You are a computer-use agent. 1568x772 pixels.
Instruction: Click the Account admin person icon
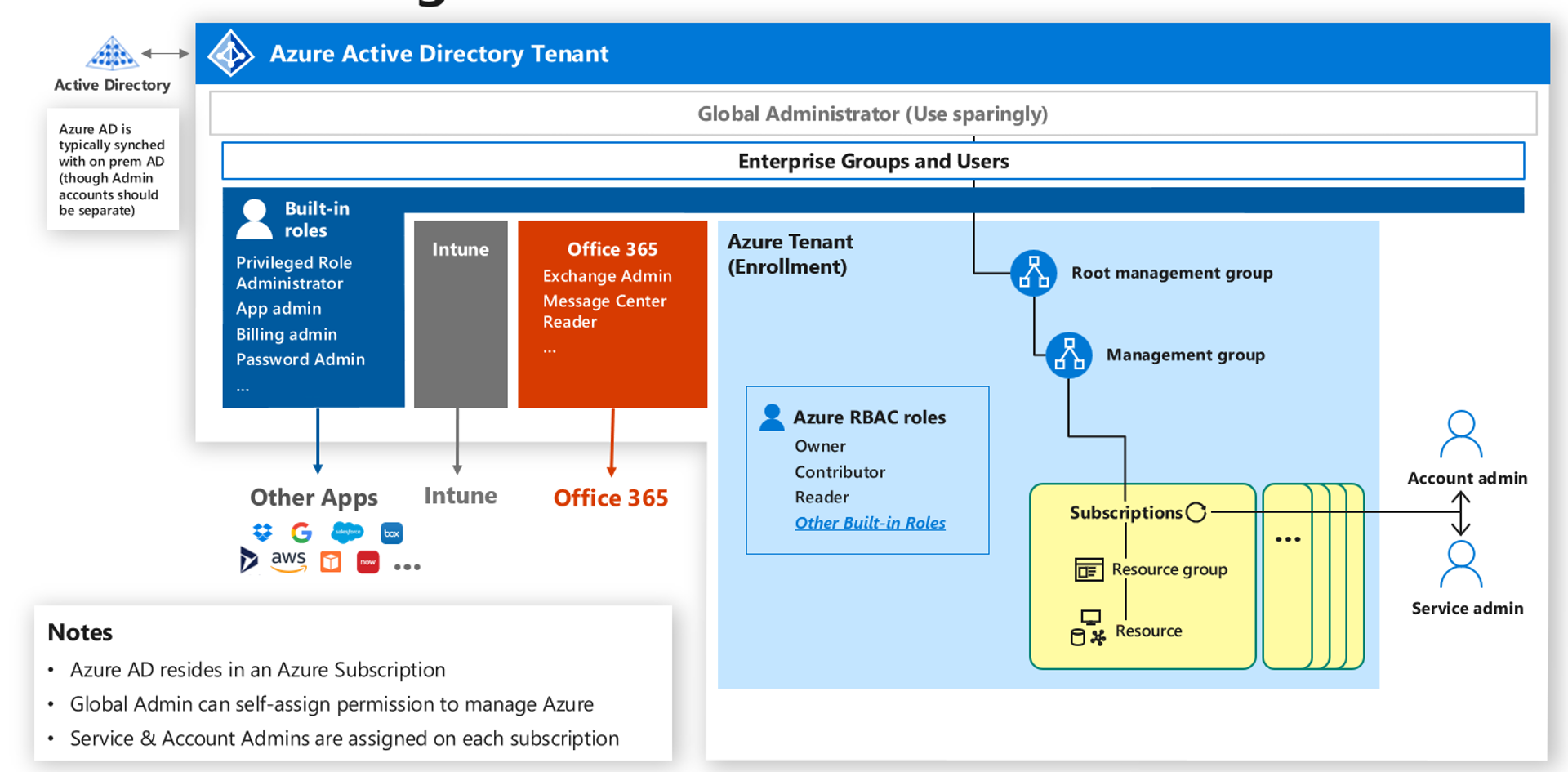(x=1461, y=434)
